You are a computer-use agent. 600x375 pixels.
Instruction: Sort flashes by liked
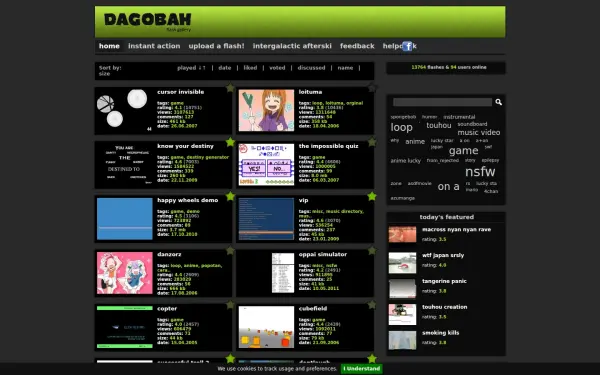pos(250,68)
